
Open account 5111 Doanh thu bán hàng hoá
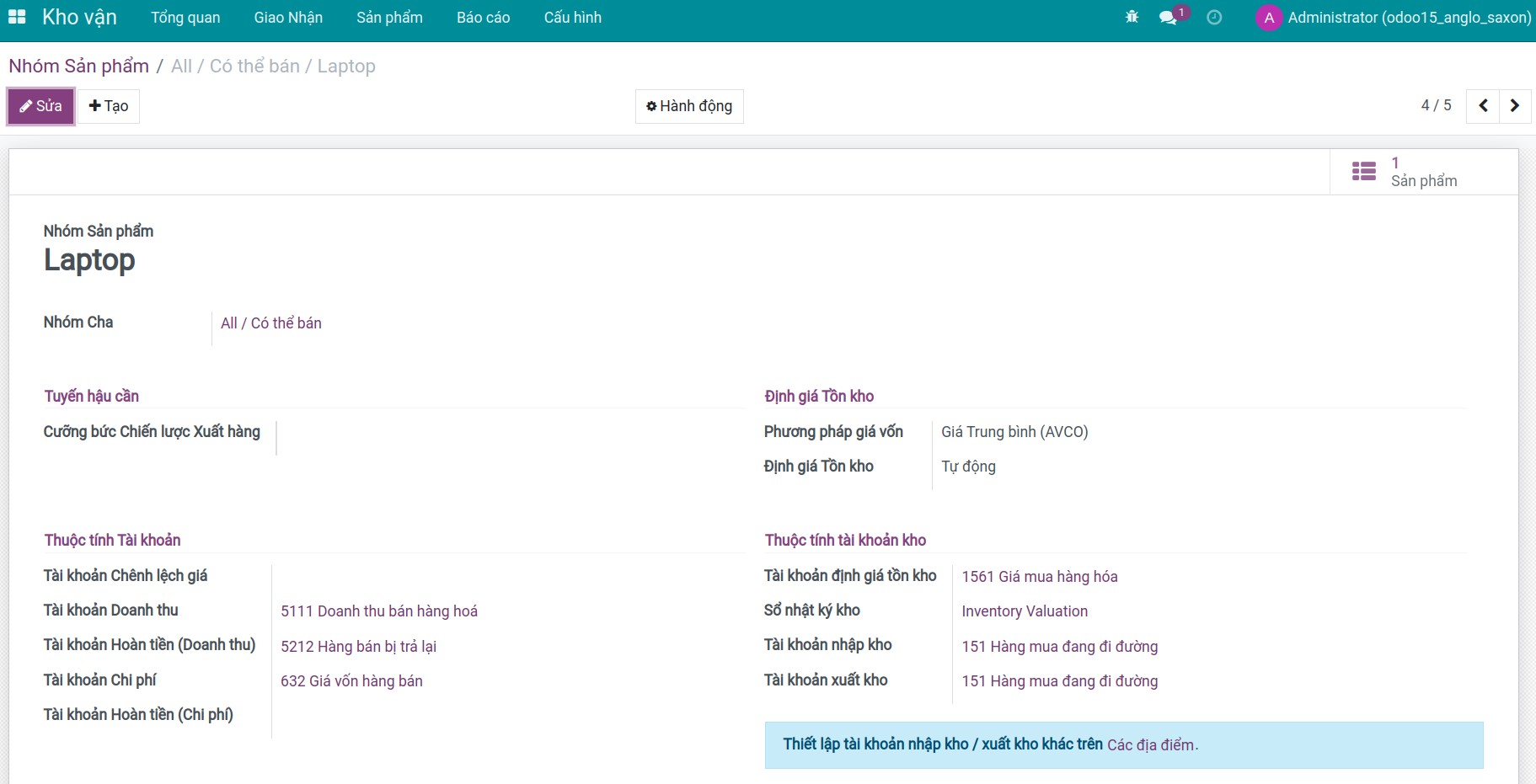(378, 611)
